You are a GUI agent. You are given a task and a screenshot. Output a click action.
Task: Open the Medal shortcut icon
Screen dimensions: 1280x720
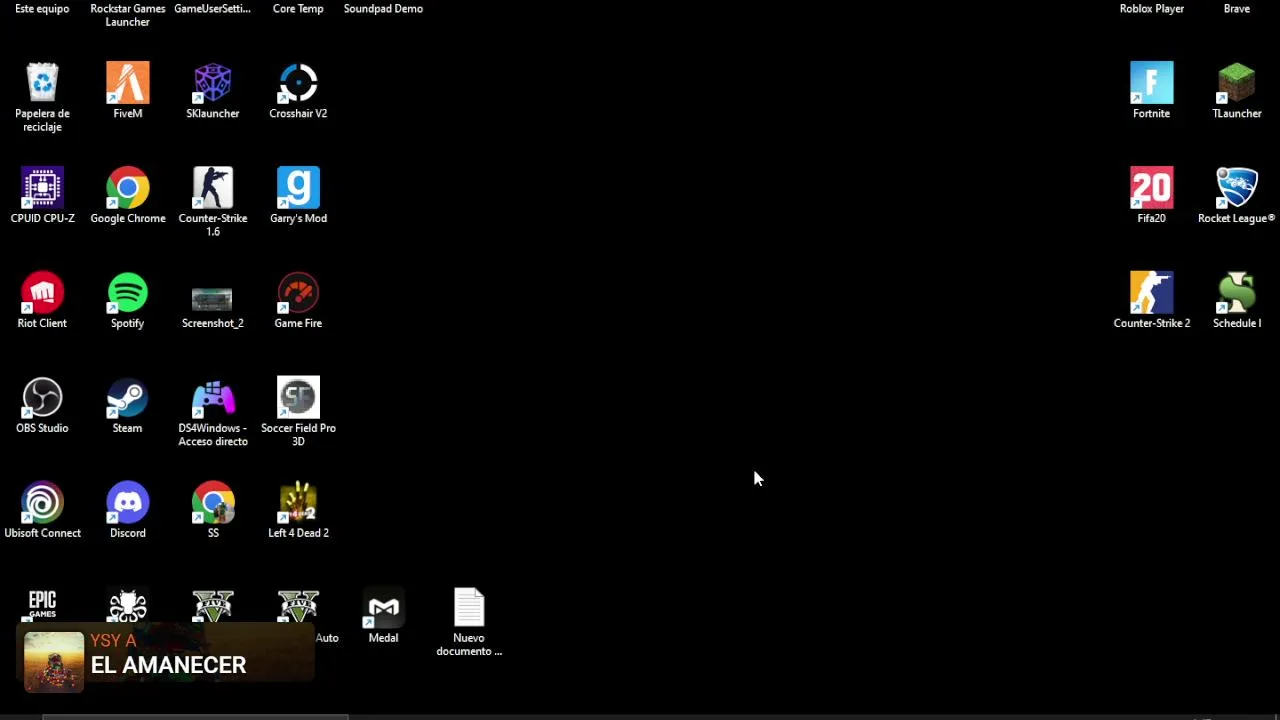click(383, 608)
